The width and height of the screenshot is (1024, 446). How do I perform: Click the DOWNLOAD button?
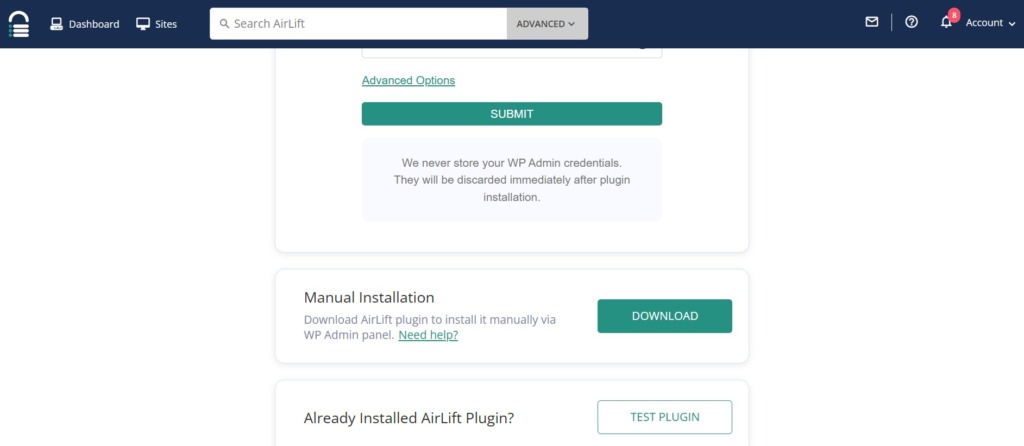coord(665,316)
